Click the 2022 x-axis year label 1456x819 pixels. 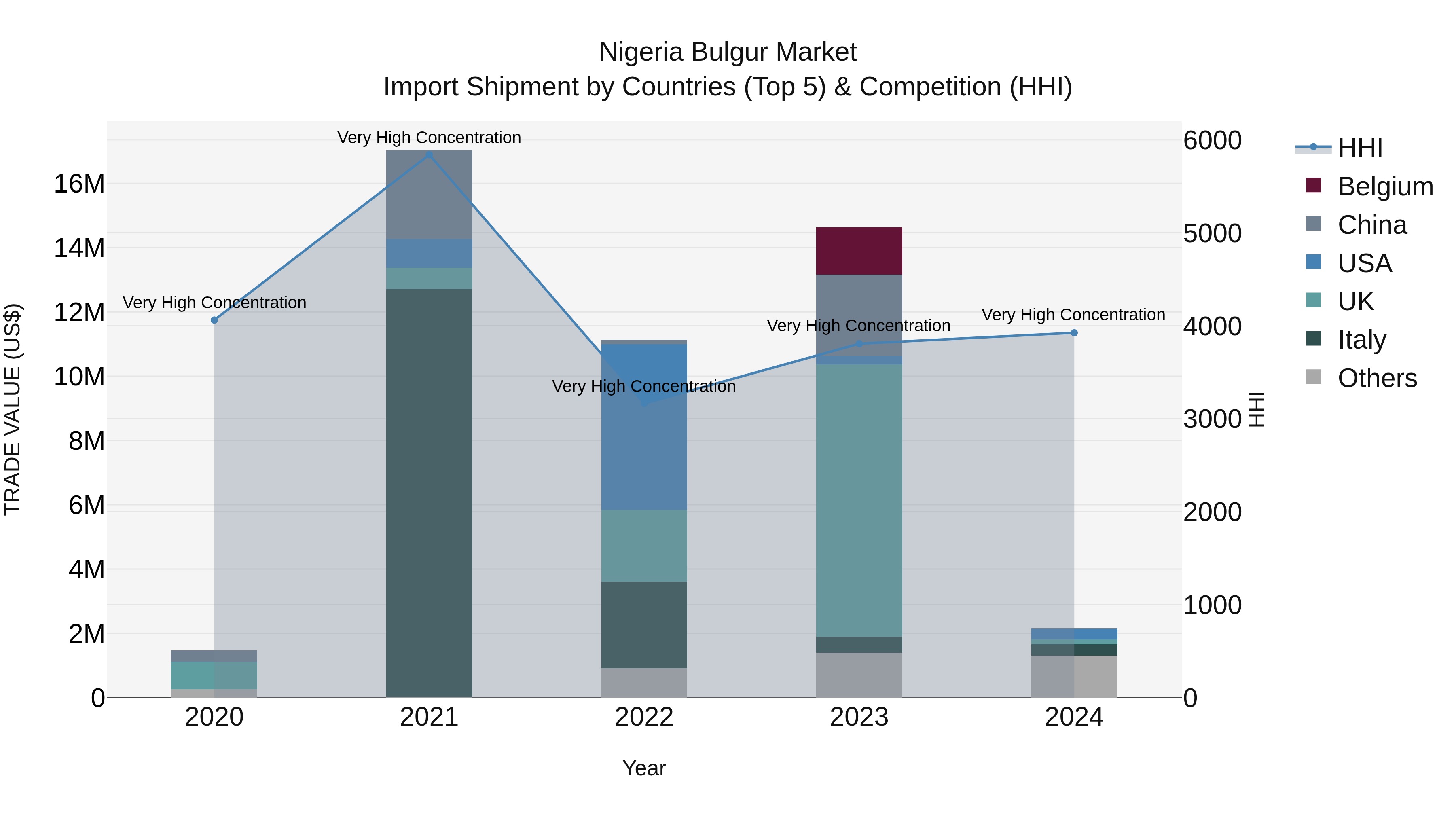tap(644, 717)
